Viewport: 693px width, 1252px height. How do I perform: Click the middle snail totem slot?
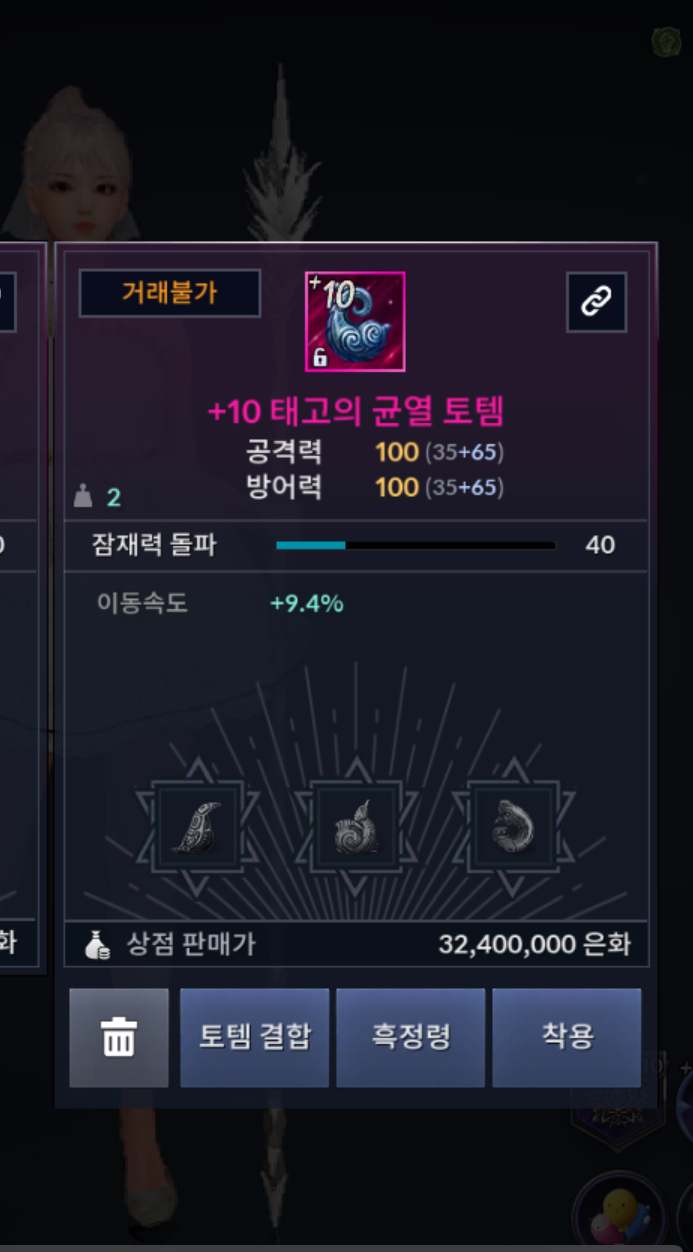355,827
